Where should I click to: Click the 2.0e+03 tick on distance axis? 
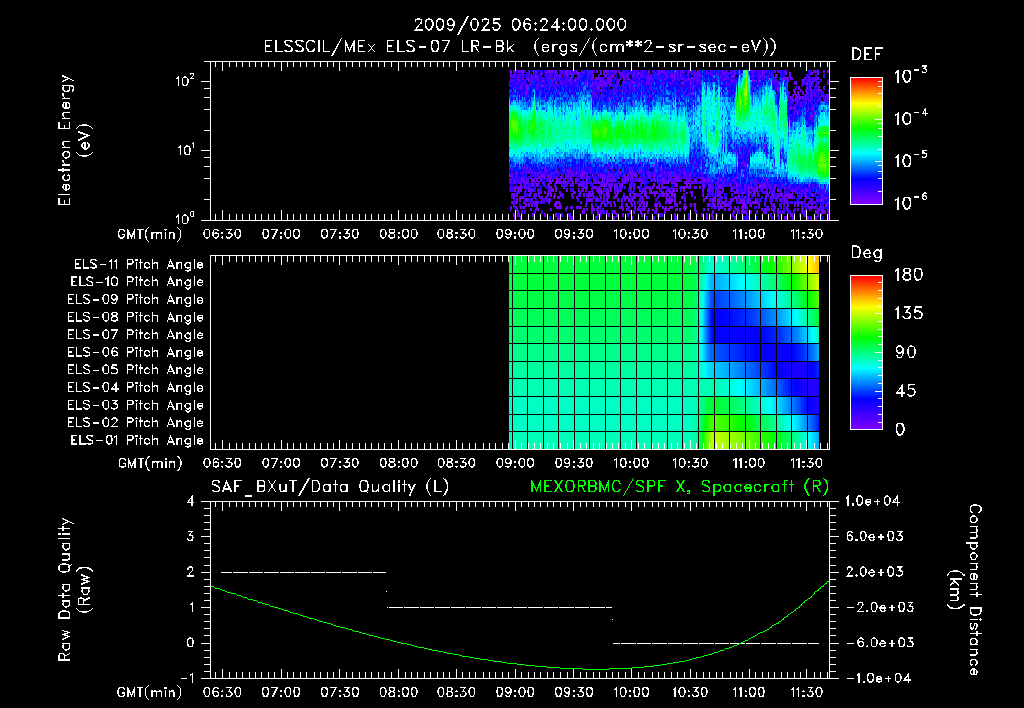(x=874, y=572)
